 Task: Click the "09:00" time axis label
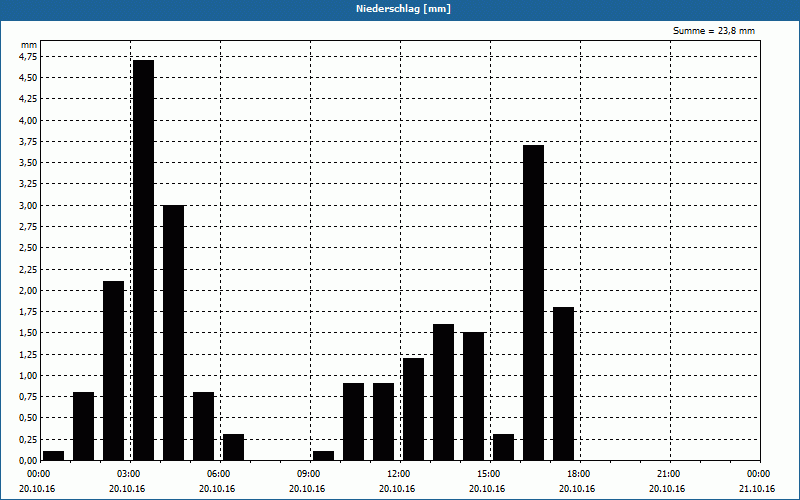click(x=310, y=474)
